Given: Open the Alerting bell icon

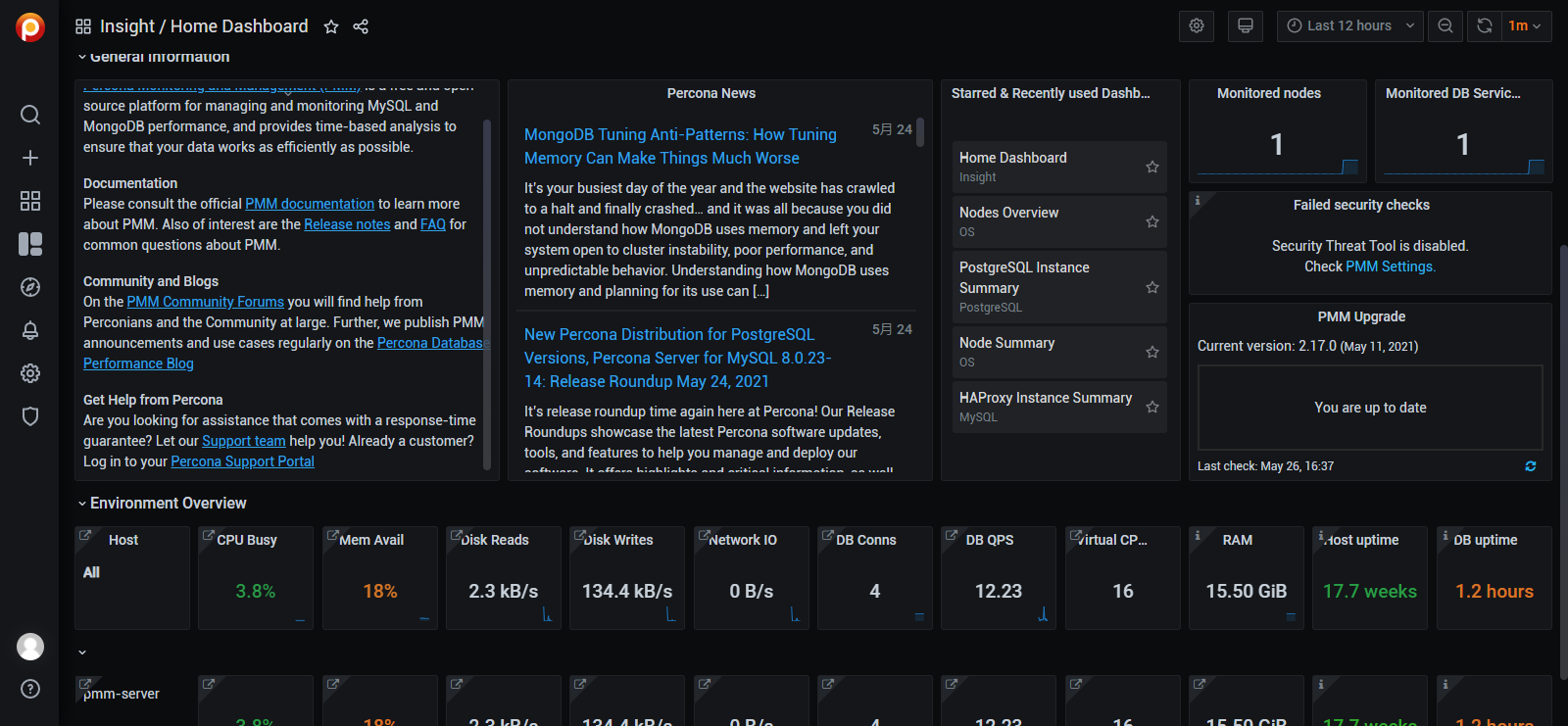Looking at the screenshot, I should [30, 330].
